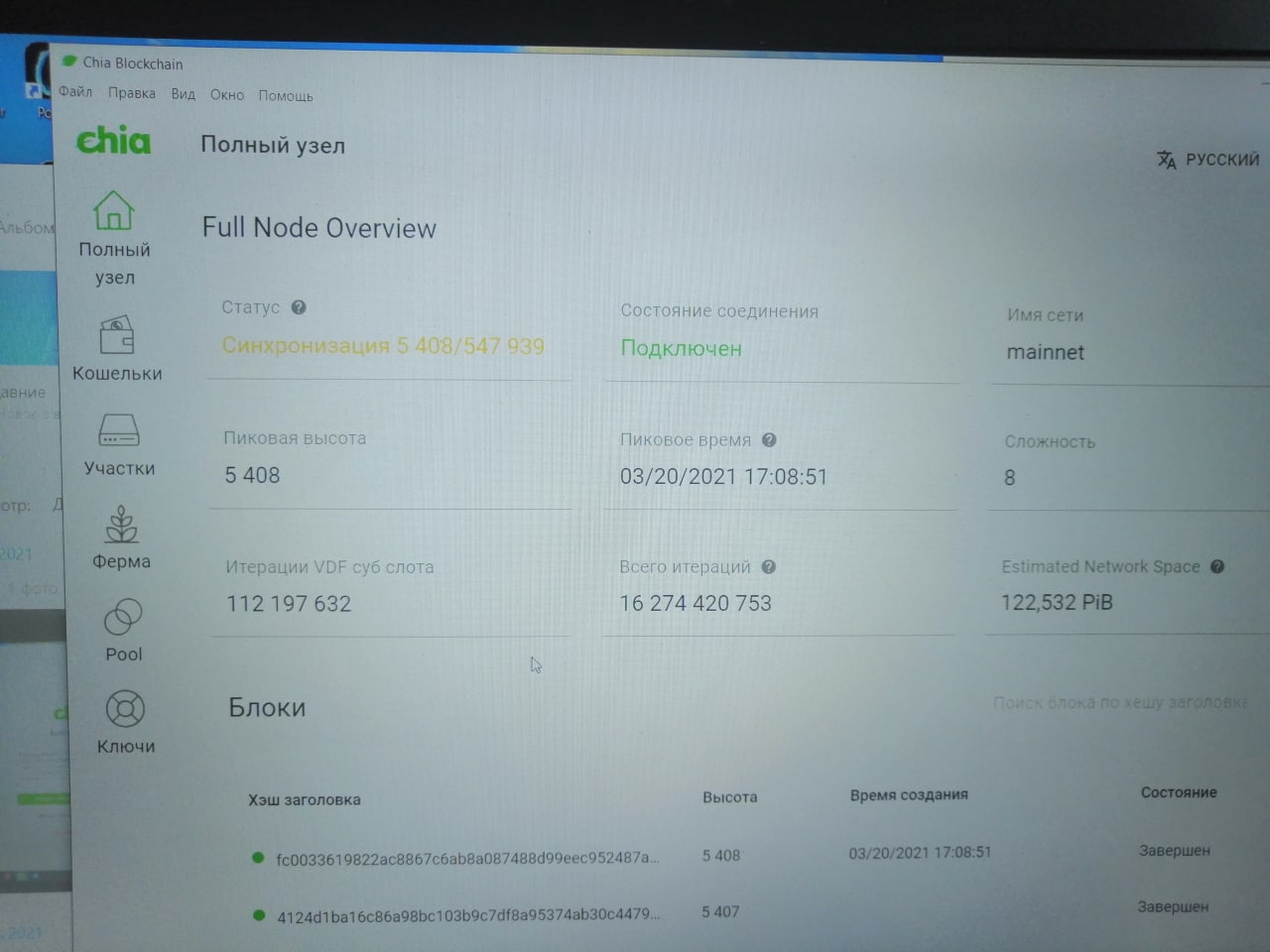Image resolution: width=1270 pixels, height=952 pixels.
Task: Open the Окно menu
Action: (x=227, y=95)
